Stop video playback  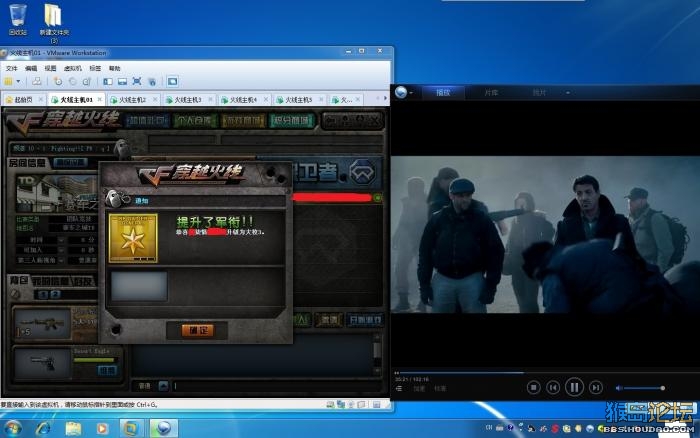tap(533, 387)
